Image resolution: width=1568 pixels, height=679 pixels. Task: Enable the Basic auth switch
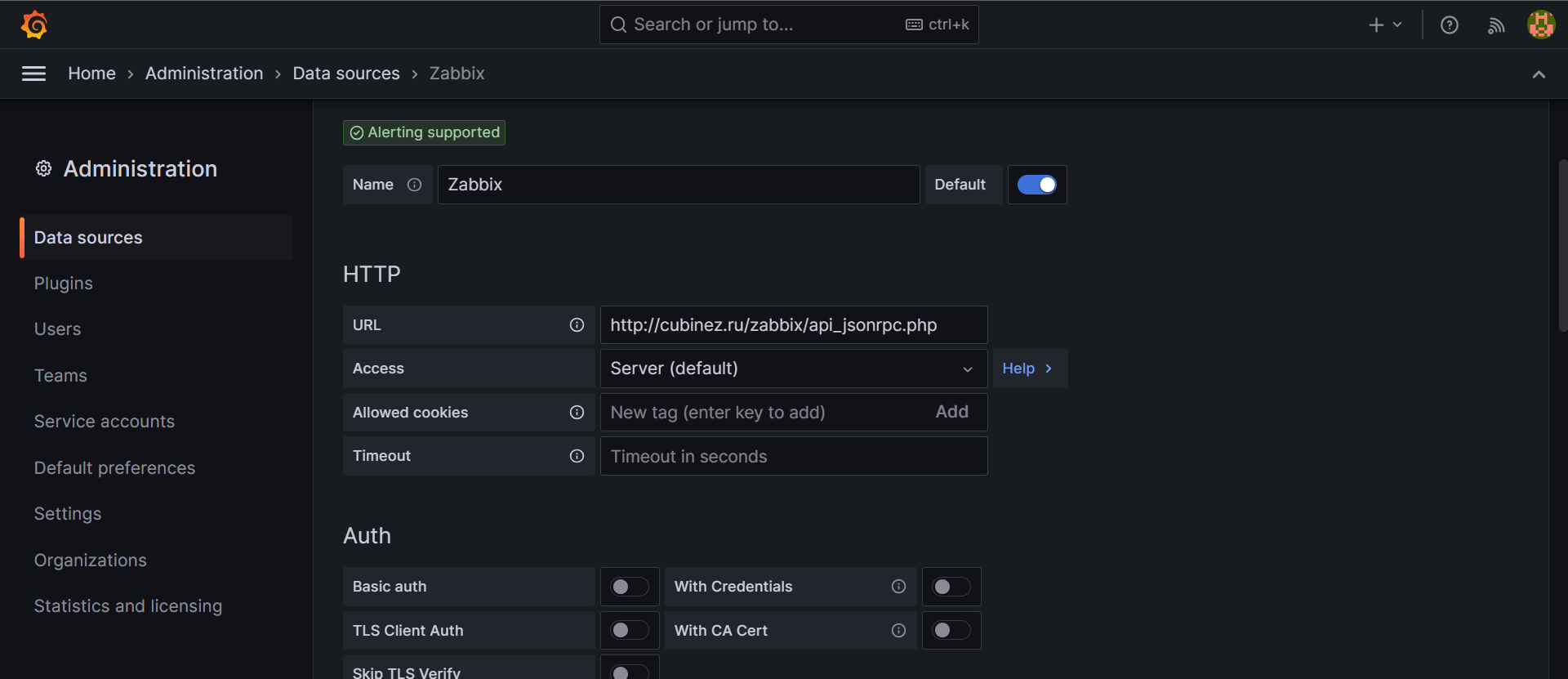coord(630,587)
